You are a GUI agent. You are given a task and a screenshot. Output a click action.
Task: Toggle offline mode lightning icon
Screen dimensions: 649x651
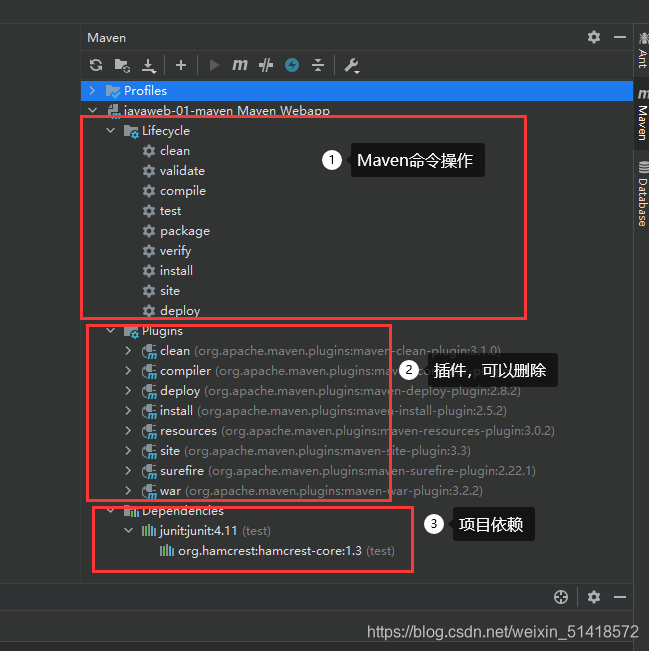coord(292,65)
